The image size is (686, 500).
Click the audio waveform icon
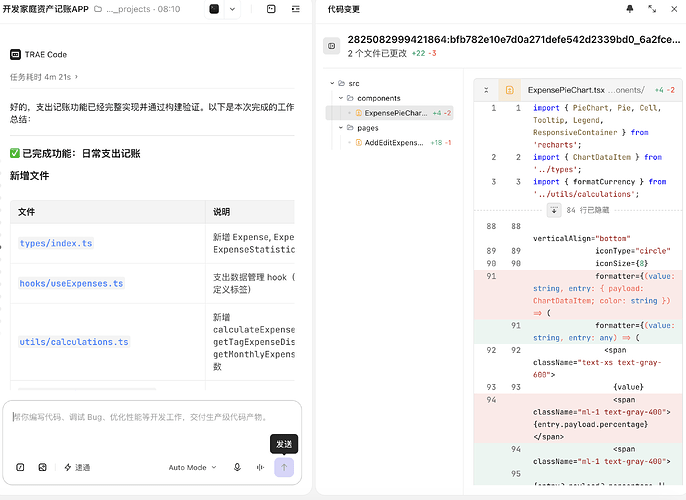(260, 467)
